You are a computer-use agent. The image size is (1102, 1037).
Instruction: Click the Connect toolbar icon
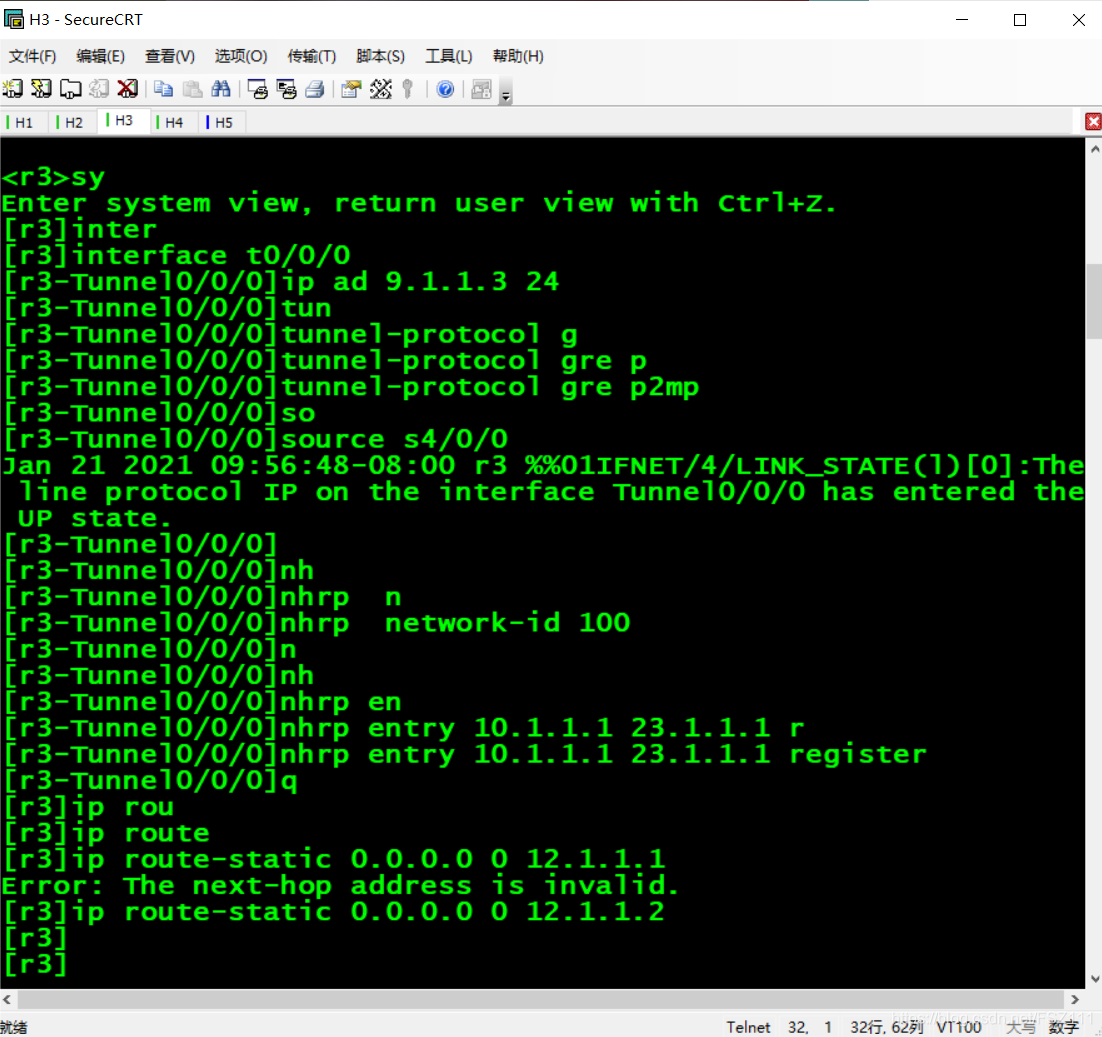(13, 89)
